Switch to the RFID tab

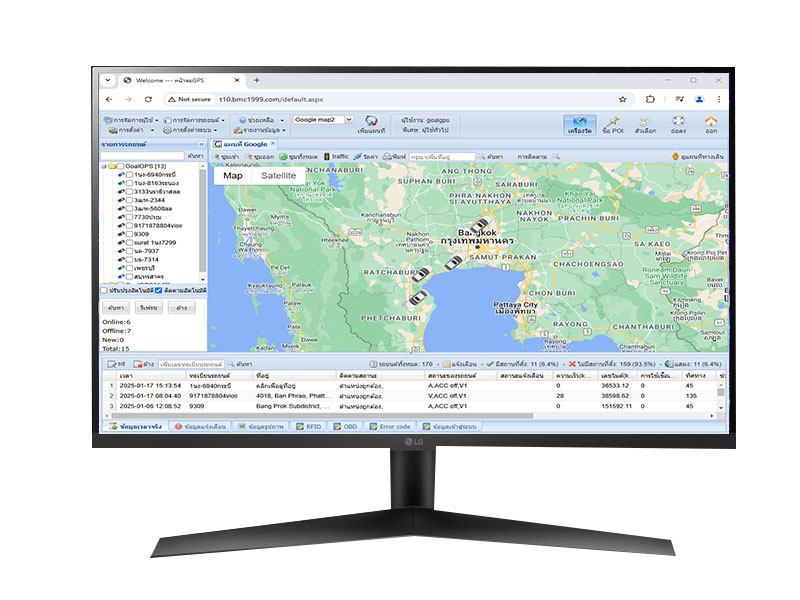(309, 427)
